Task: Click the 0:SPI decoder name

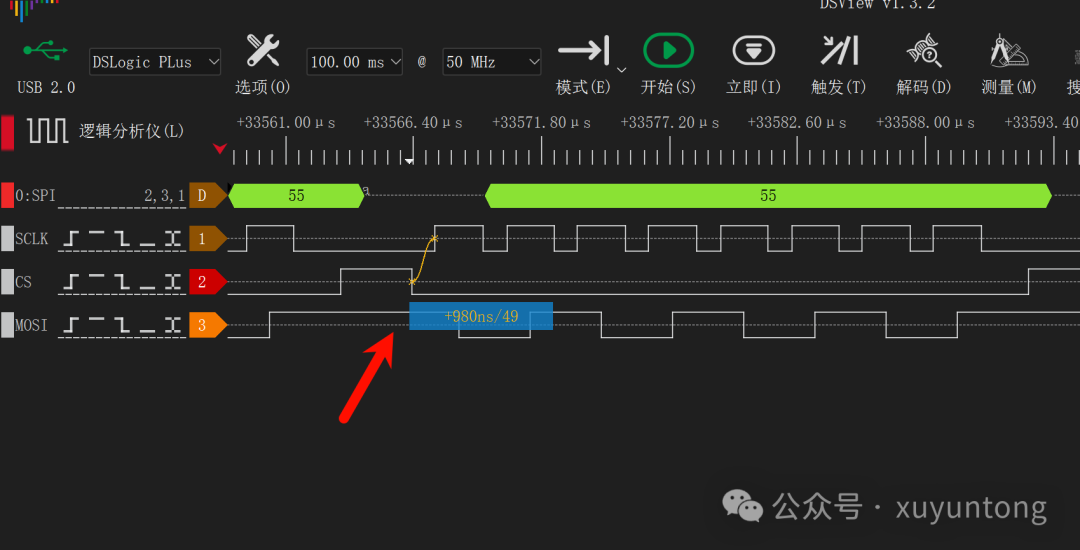Action: 36,195
